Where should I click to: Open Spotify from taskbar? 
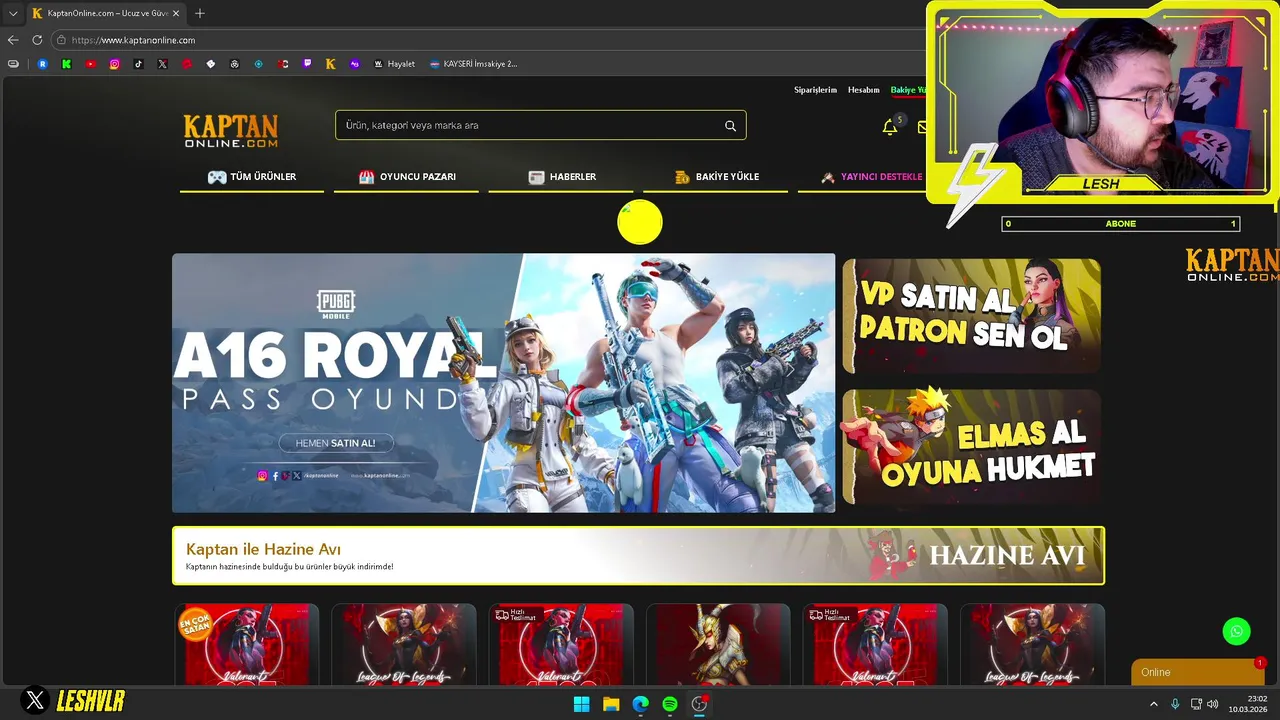point(670,704)
